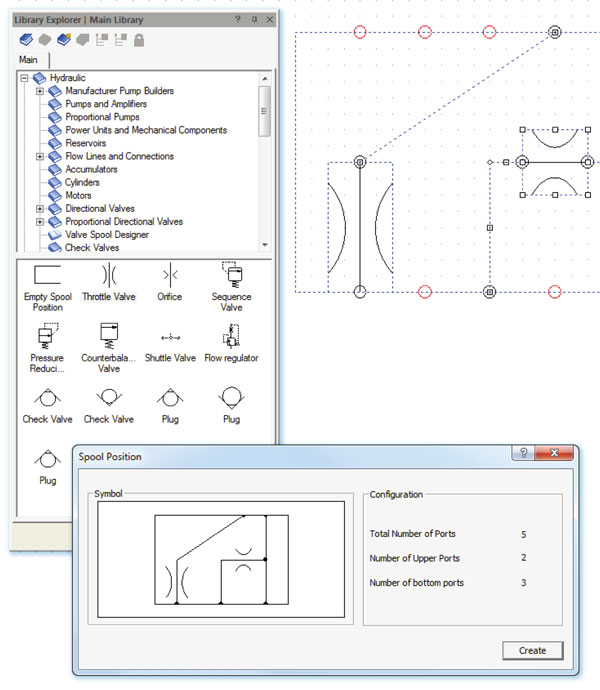600x690 pixels.
Task: Select the Plug component below Flow regulator
Action: pos(232,405)
